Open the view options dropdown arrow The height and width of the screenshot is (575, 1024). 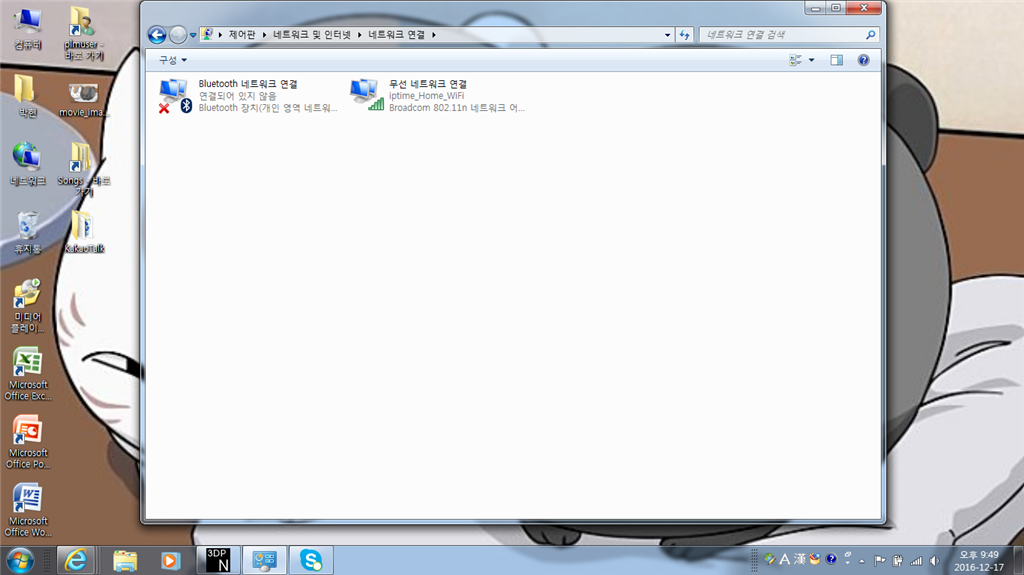point(812,60)
